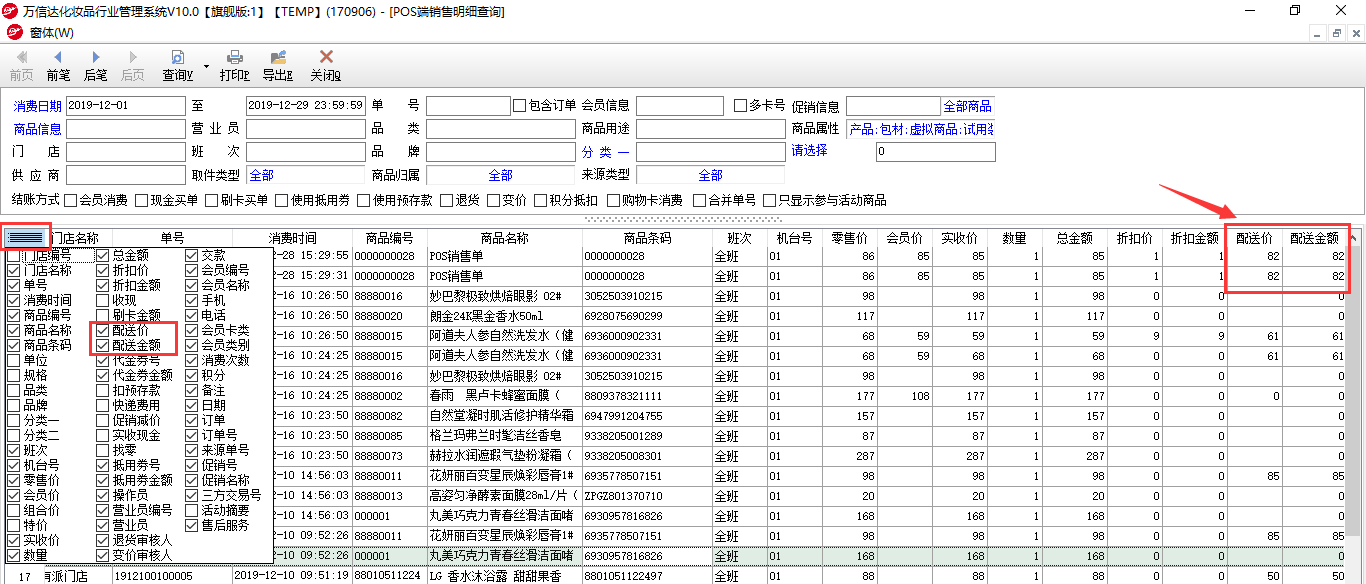Tick the 积分抵扣 checkbox
Screen dimensions: 1366x584
[x=540, y=200]
